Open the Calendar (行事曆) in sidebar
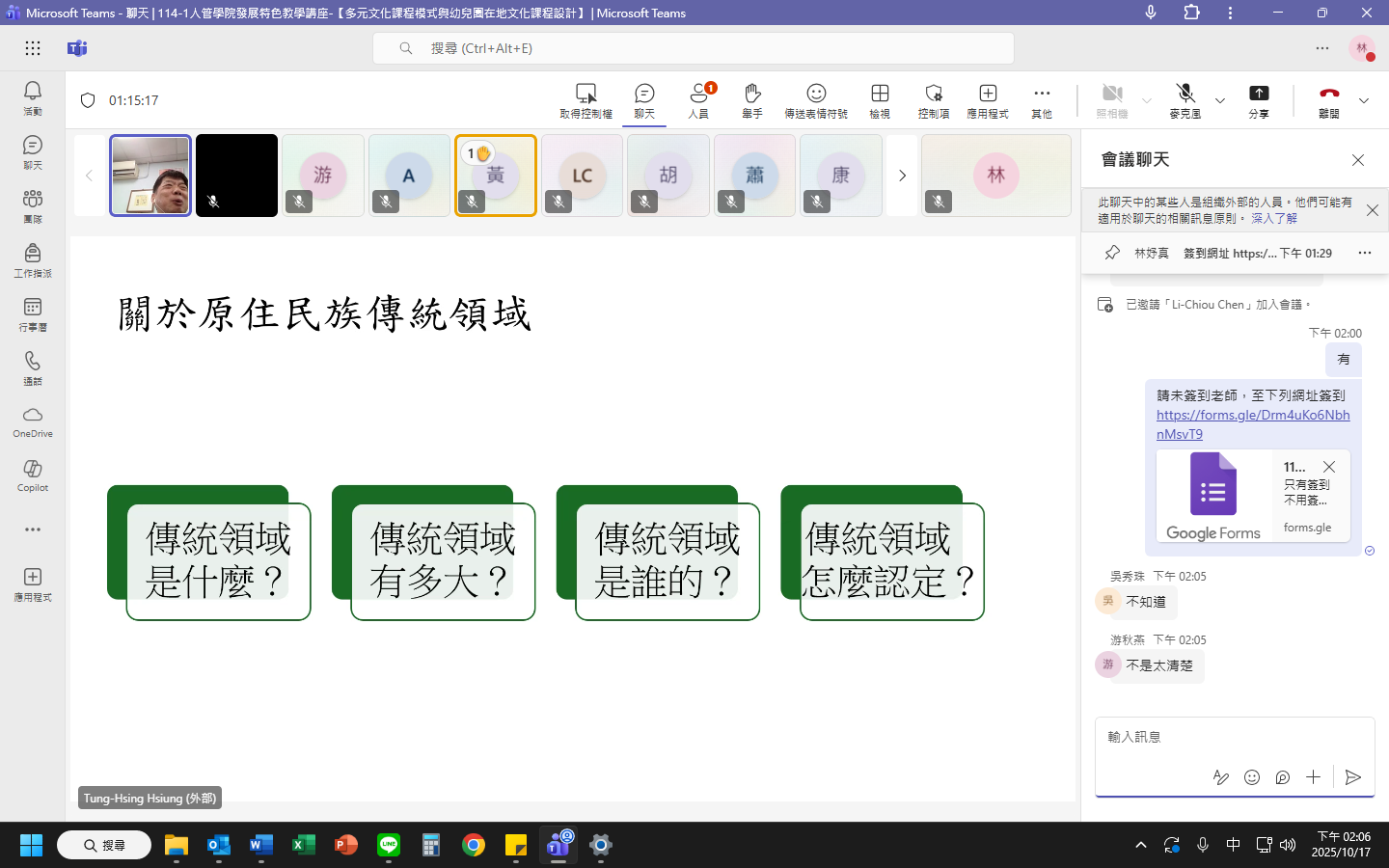1389x868 pixels. 33,308
